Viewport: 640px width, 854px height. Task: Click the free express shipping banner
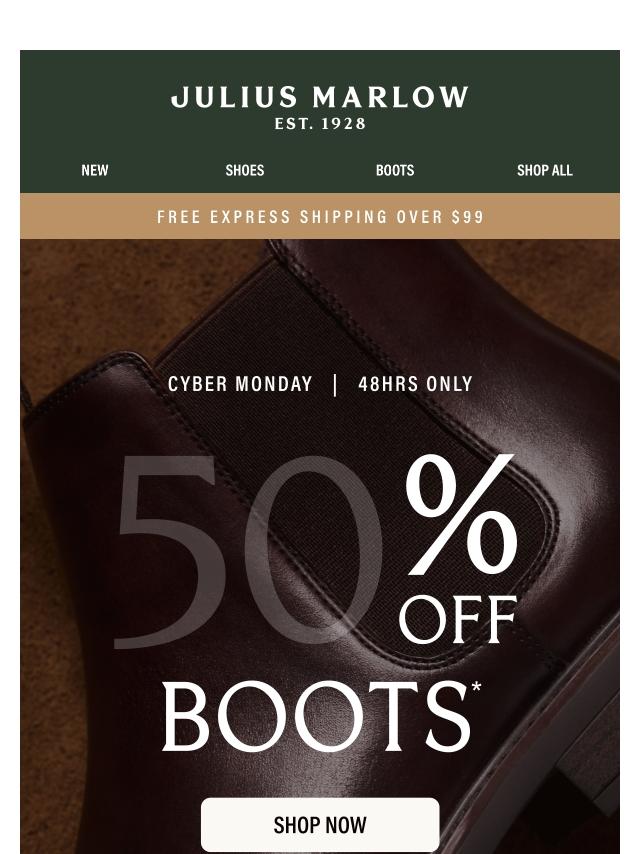pyautogui.click(x=320, y=216)
